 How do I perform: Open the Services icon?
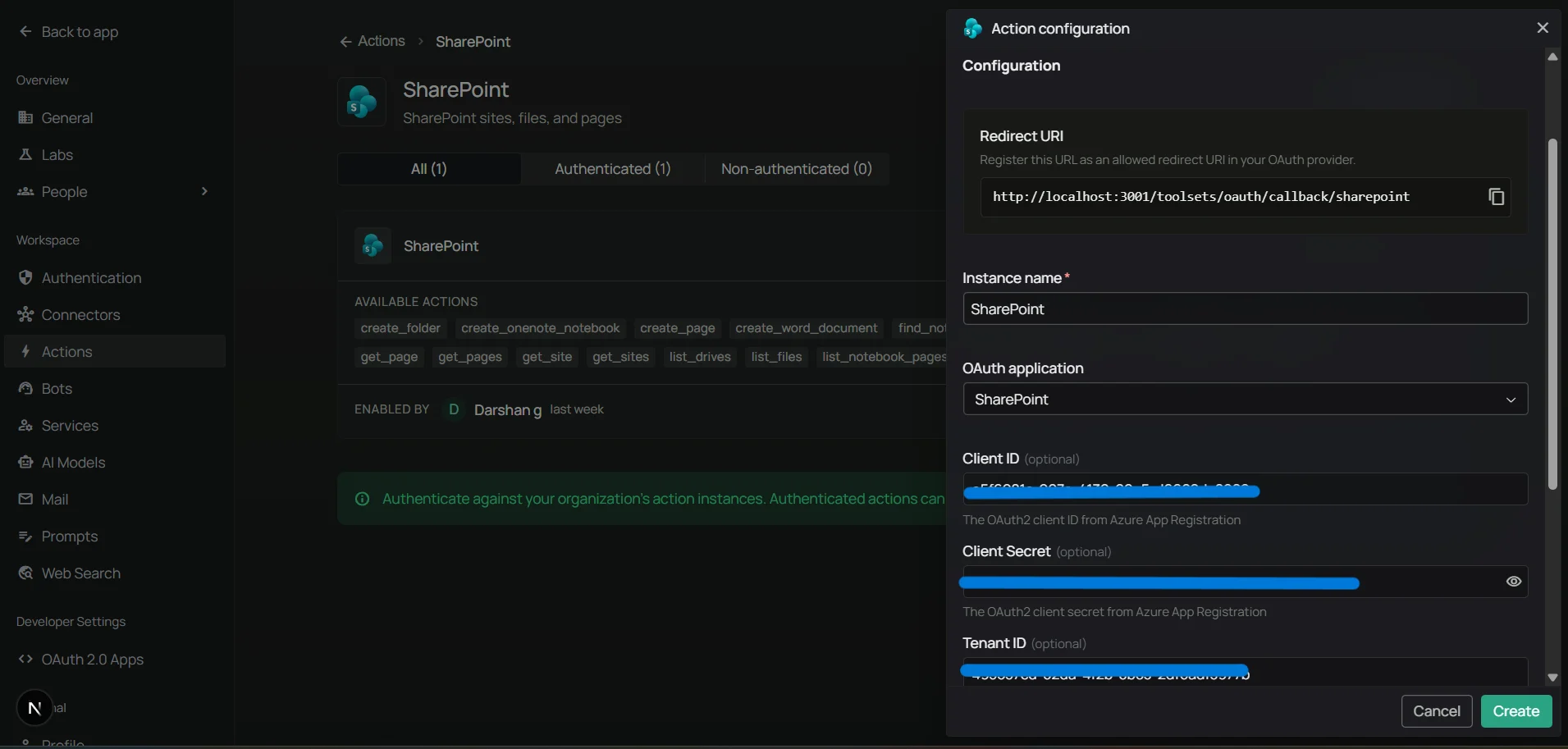pyautogui.click(x=25, y=425)
